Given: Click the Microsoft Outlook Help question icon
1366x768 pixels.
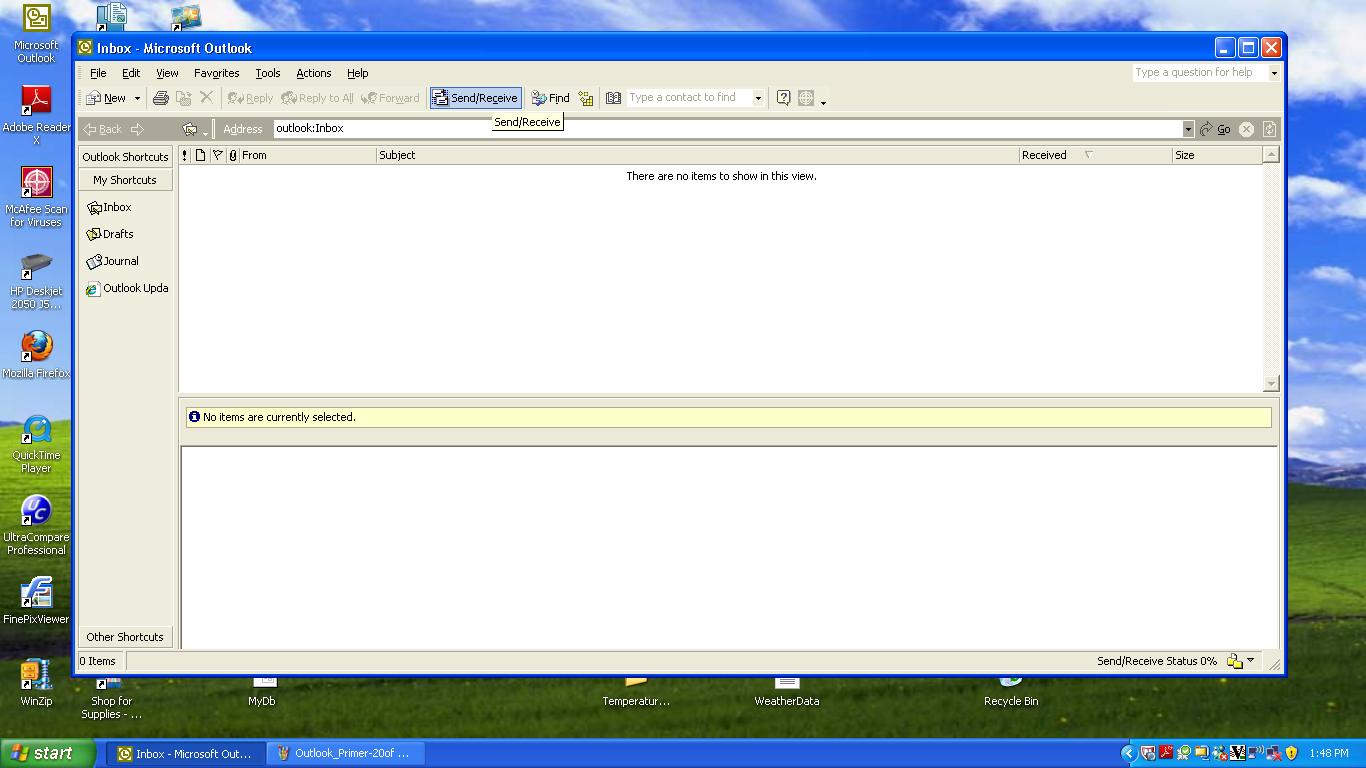Looking at the screenshot, I should point(783,98).
